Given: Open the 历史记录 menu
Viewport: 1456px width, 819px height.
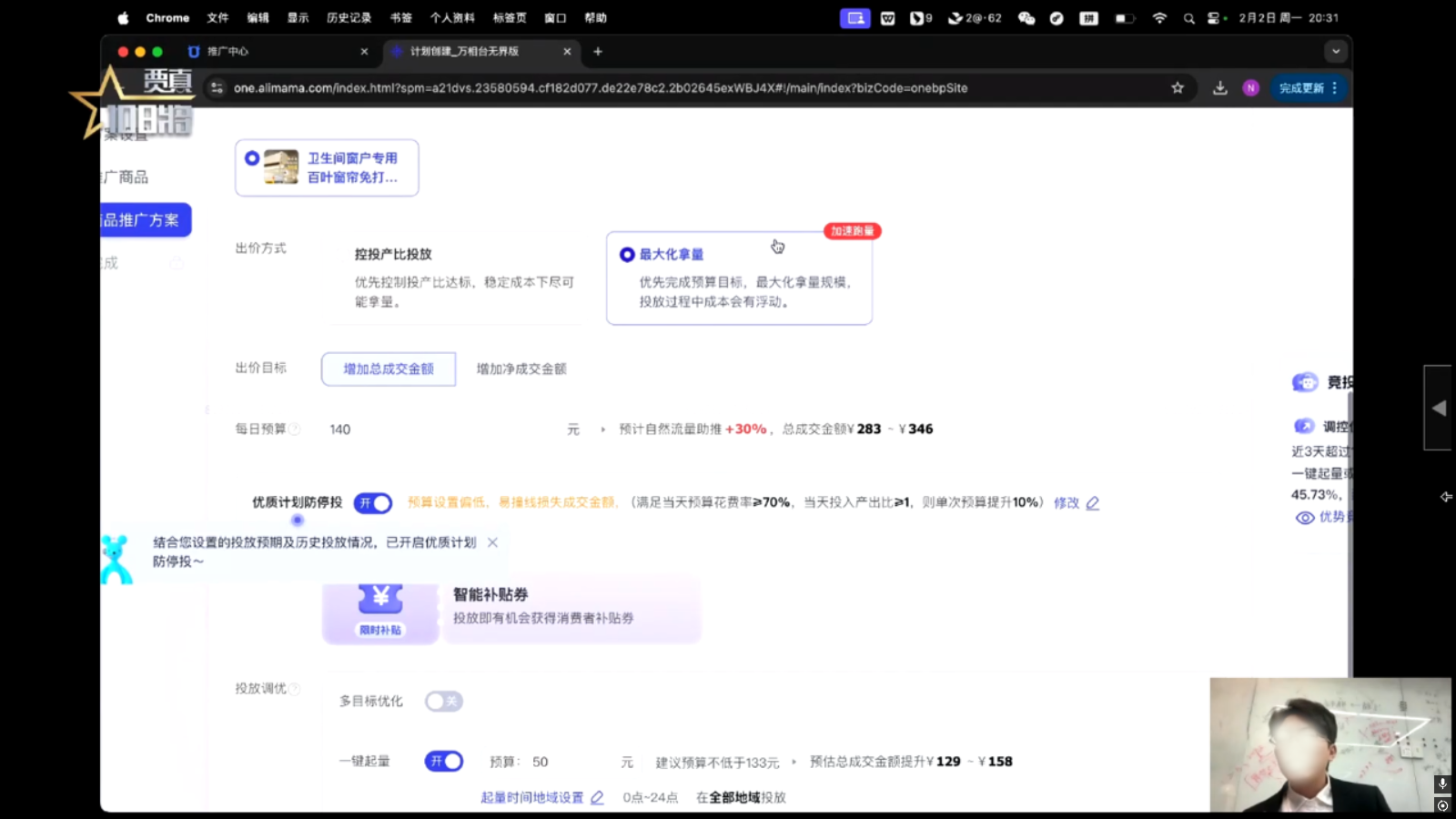Looking at the screenshot, I should [x=349, y=18].
